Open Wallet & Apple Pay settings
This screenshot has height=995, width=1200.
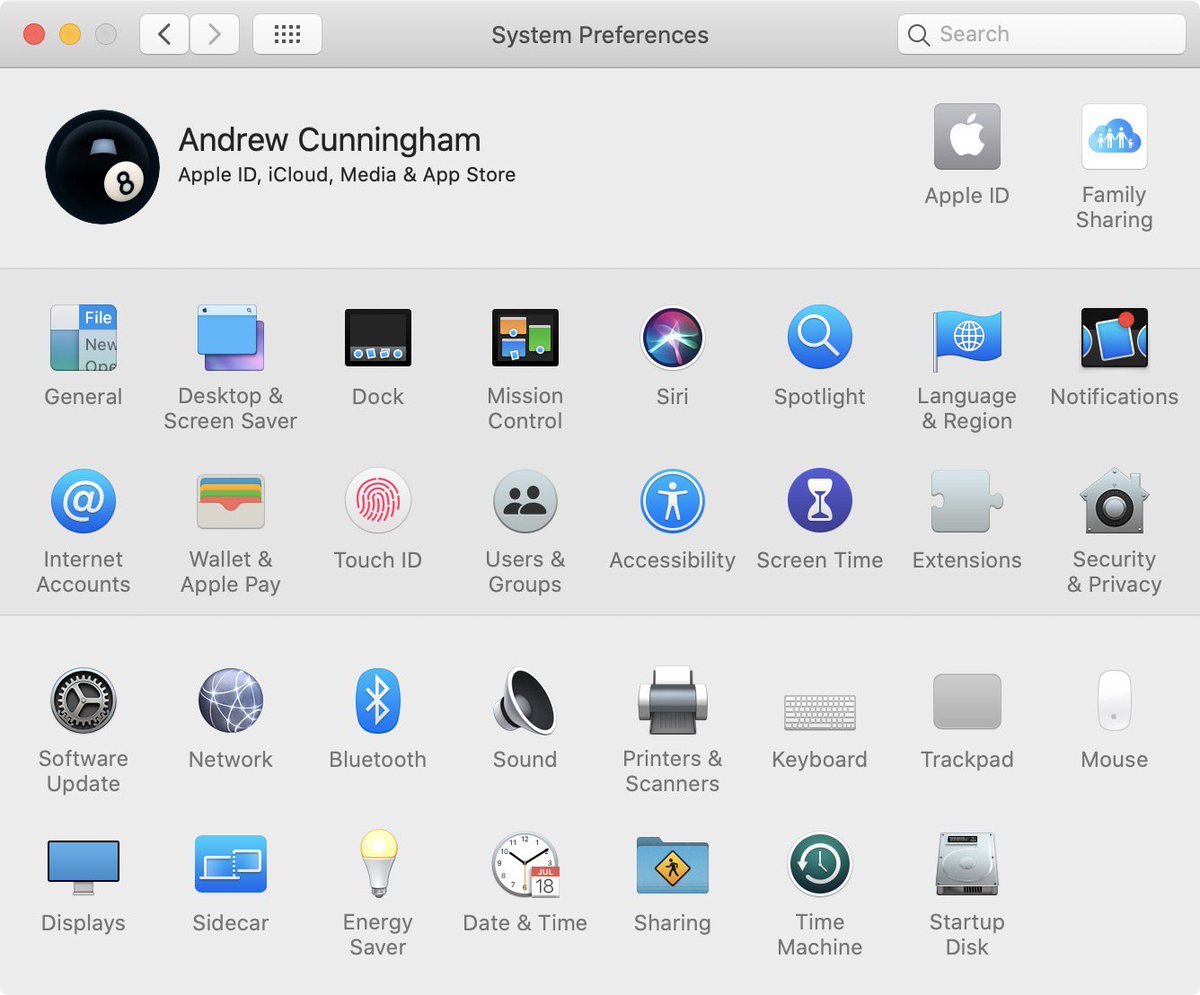click(x=230, y=501)
